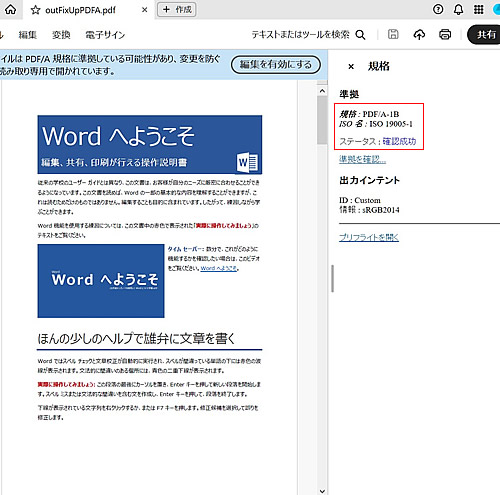Click the 確認成功 status text
Image resolution: width=500 pixels, height=495 pixels.
(x=399, y=141)
